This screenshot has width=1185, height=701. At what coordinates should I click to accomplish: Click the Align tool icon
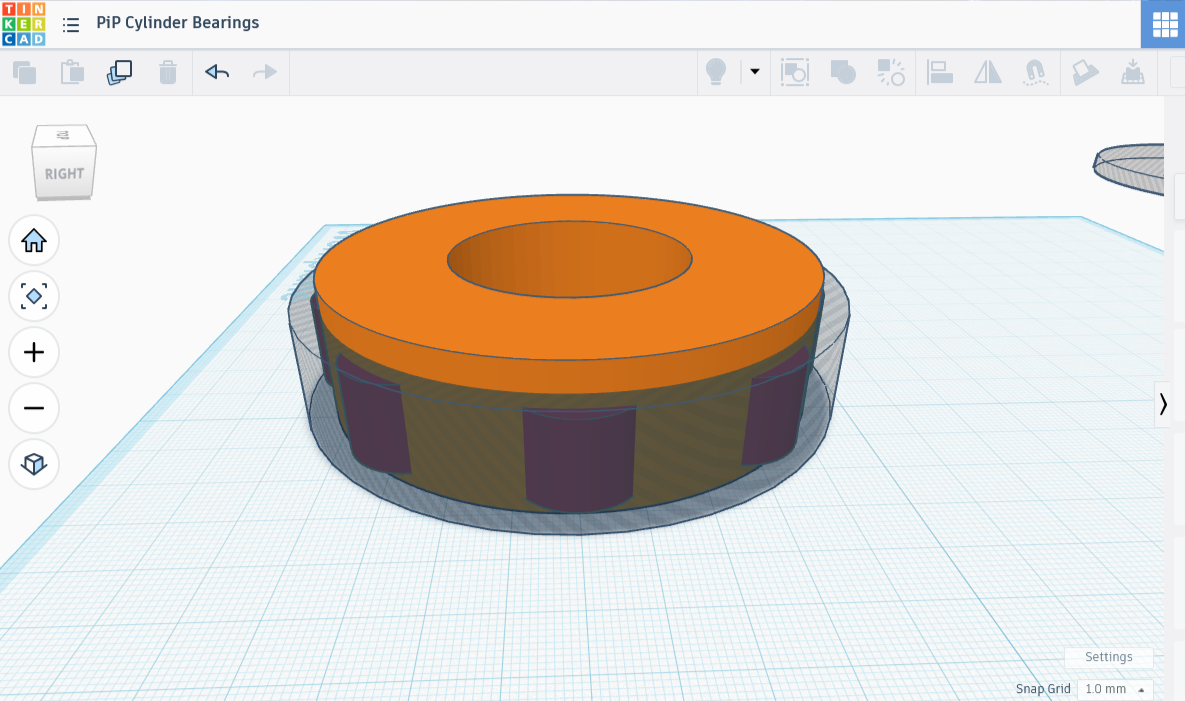pos(939,73)
